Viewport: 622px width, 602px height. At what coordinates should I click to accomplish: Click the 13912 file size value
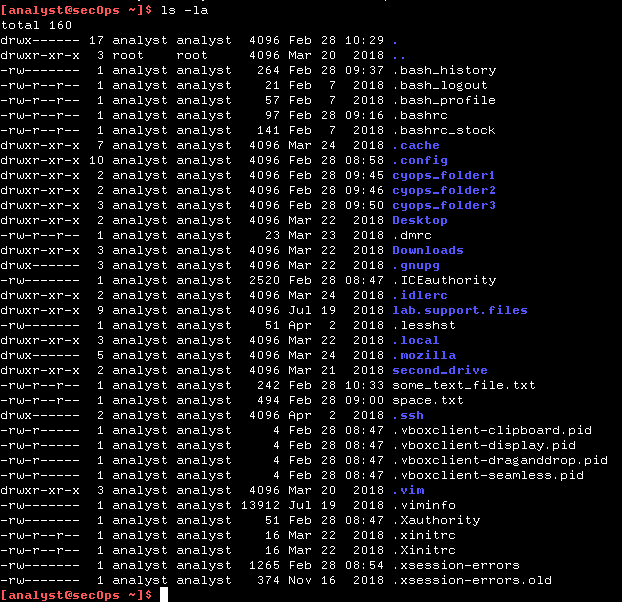260,505
